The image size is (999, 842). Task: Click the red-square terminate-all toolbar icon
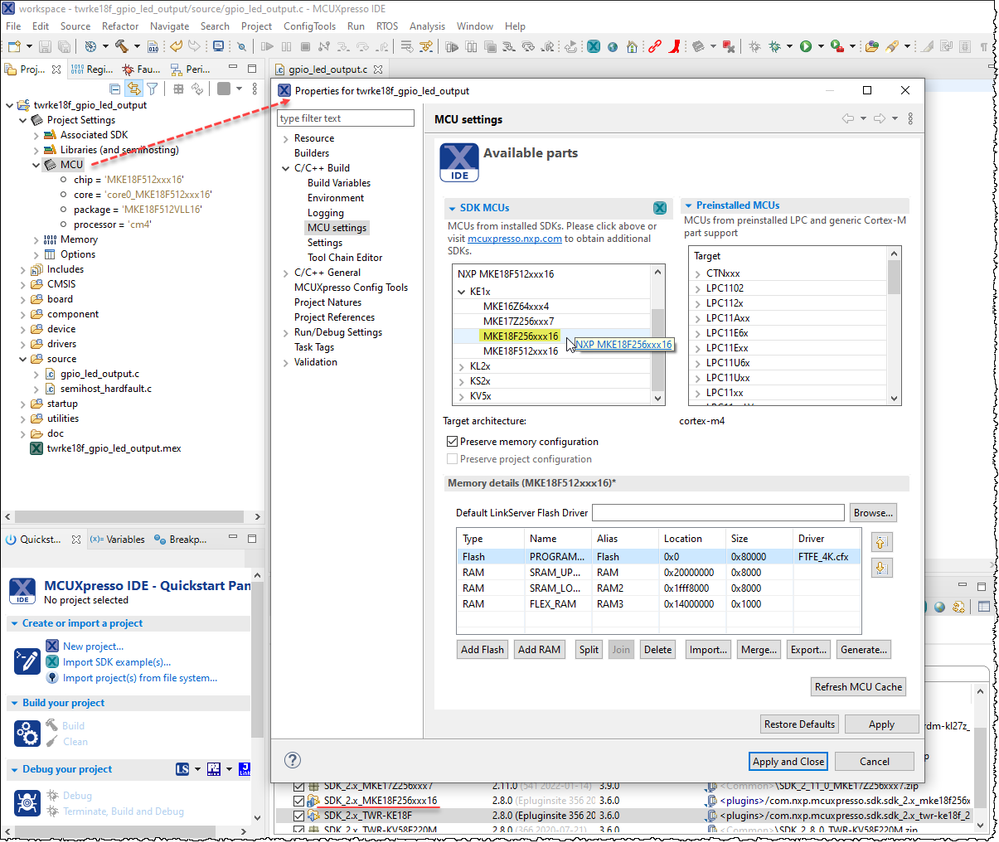[729, 46]
